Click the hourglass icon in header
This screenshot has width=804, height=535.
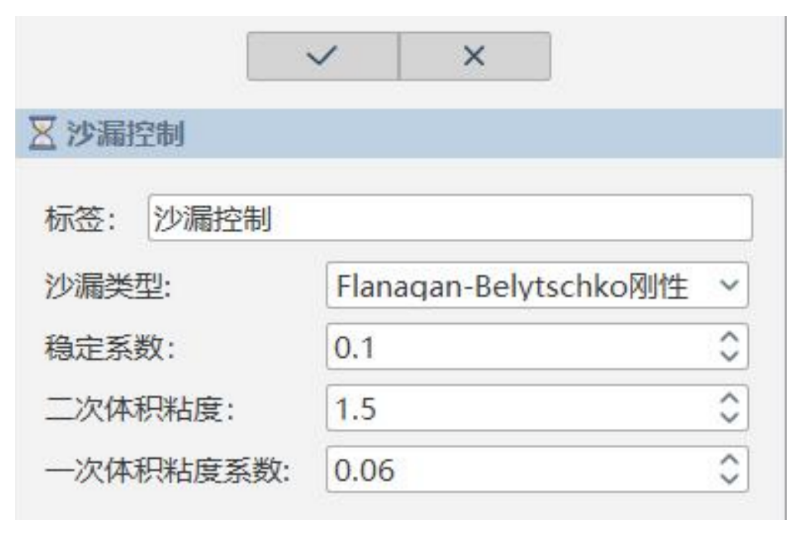click(x=40, y=134)
